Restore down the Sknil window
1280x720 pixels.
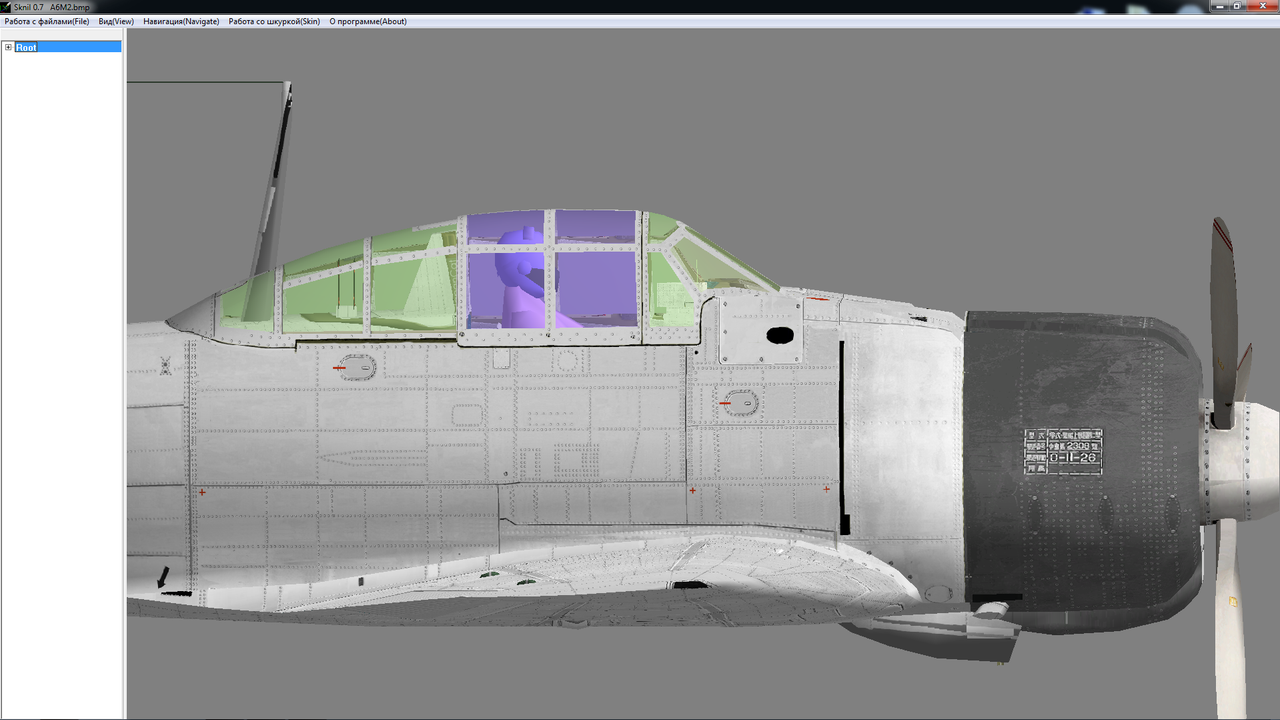click(x=1238, y=6)
